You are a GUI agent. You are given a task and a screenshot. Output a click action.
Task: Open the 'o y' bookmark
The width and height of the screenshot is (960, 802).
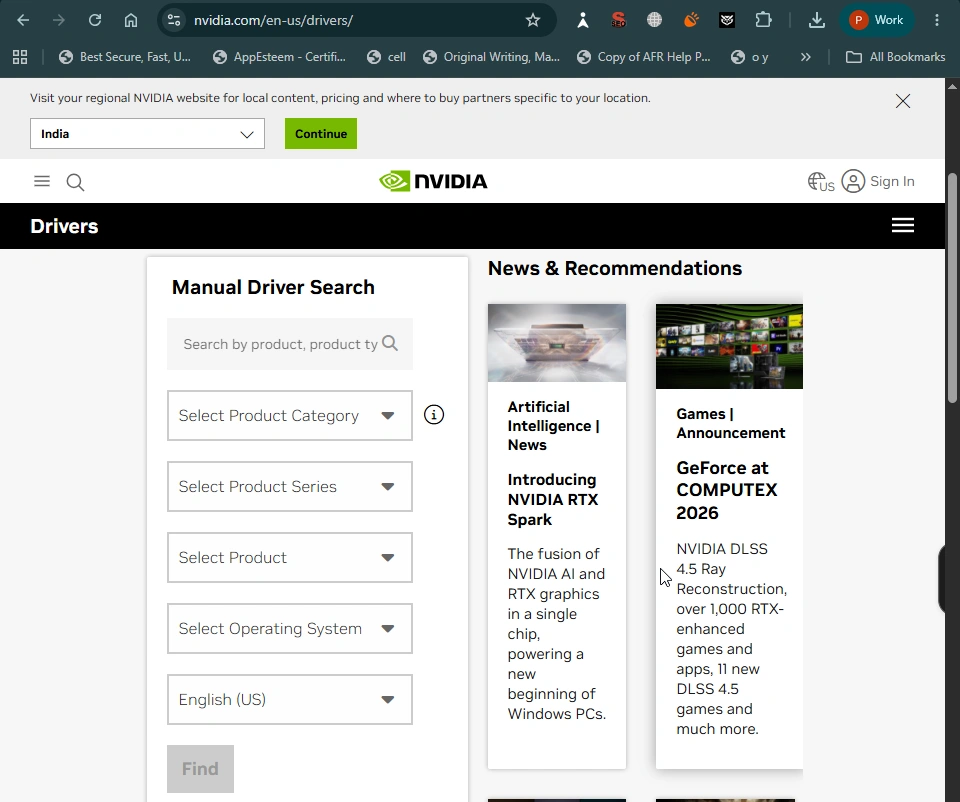click(x=750, y=57)
